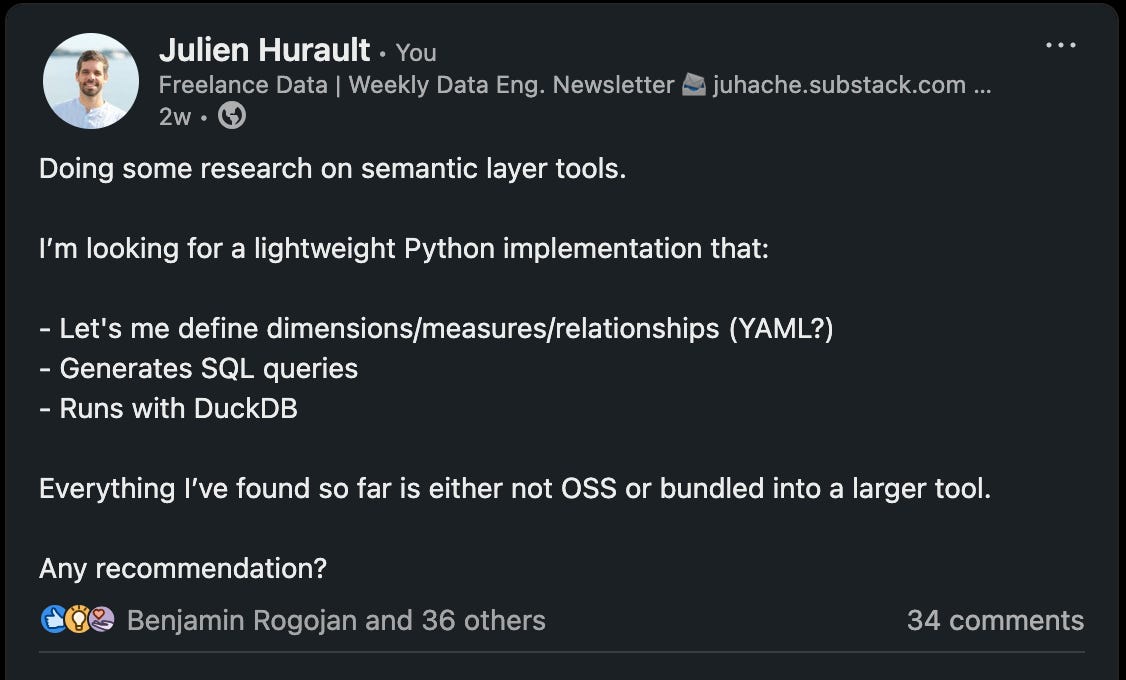Open the 34 comments link
Screen dimensions: 1126x680
[994, 620]
